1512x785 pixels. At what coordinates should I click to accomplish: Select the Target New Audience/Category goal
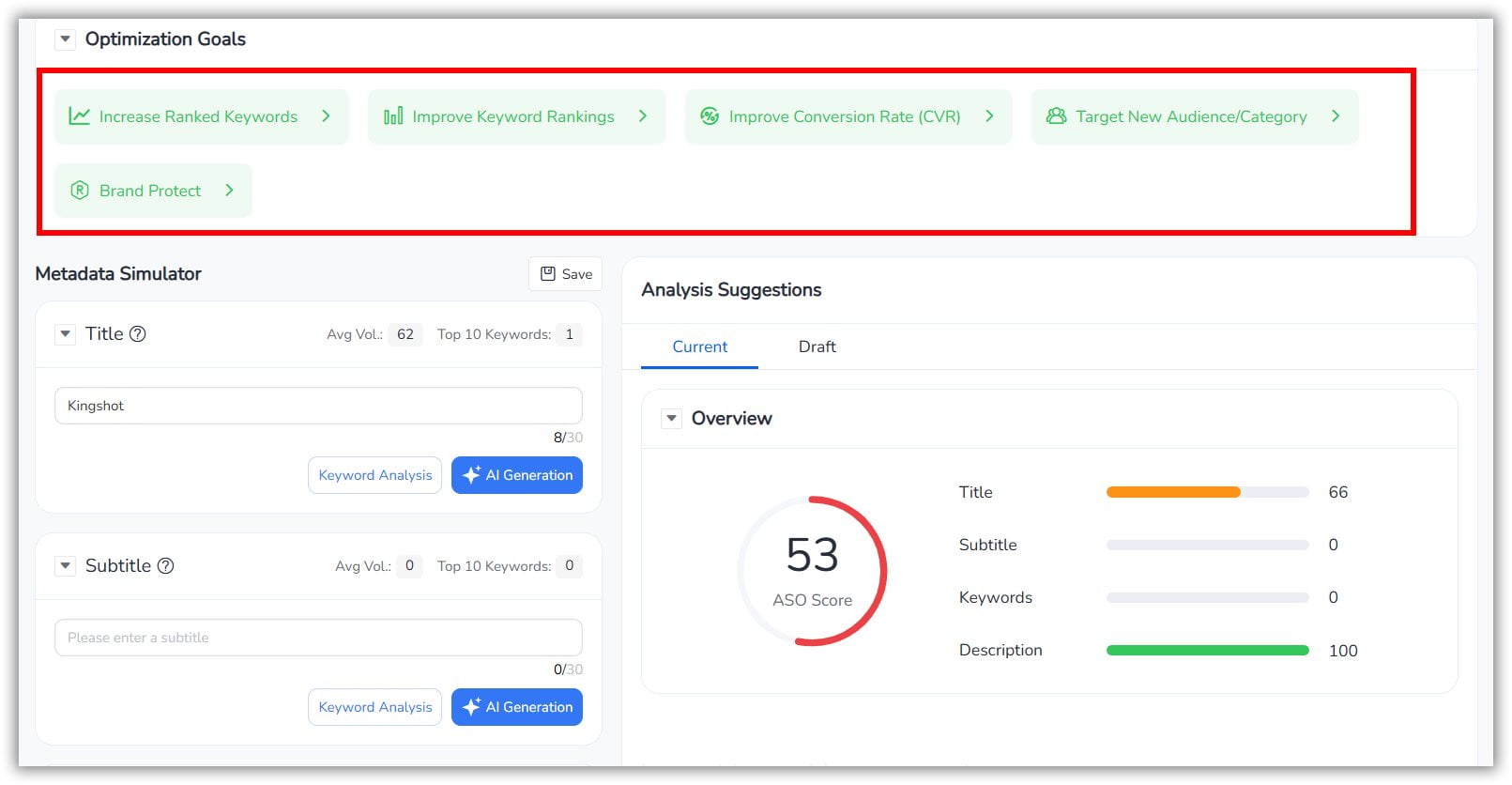tap(1195, 116)
